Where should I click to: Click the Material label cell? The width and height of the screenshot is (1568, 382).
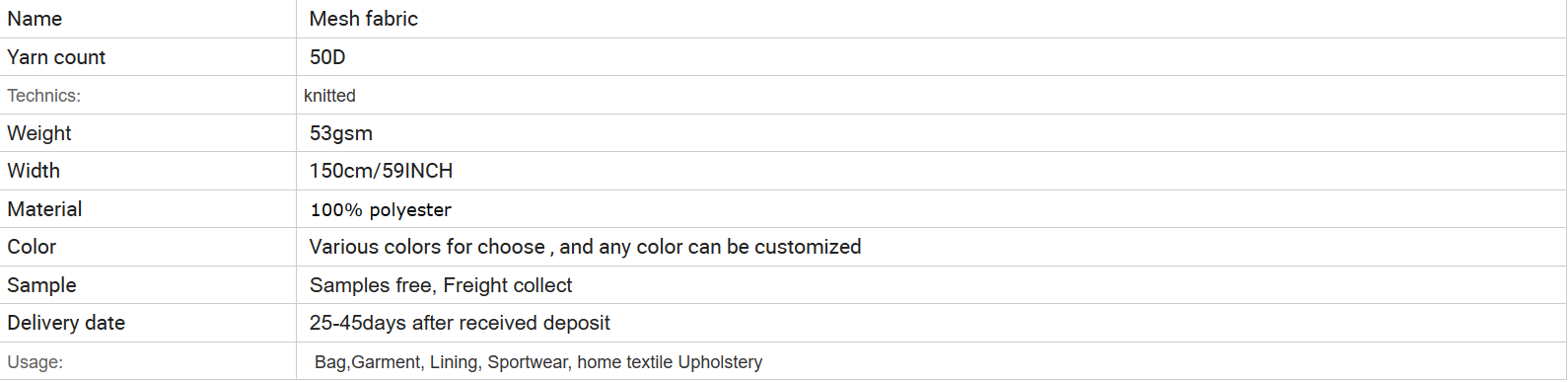click(148, 209)
